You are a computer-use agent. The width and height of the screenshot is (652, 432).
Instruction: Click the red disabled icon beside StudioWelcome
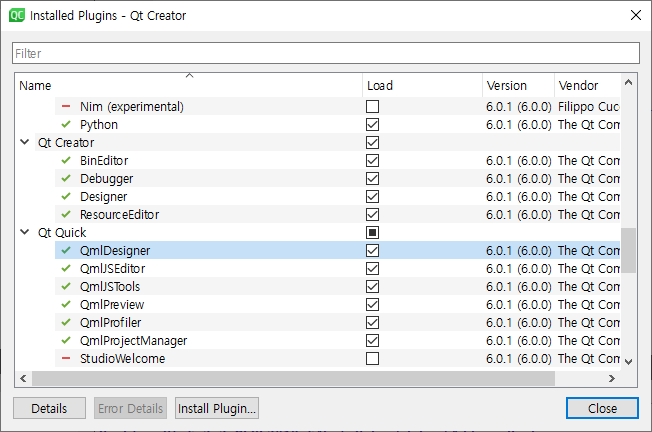(66, 358)
